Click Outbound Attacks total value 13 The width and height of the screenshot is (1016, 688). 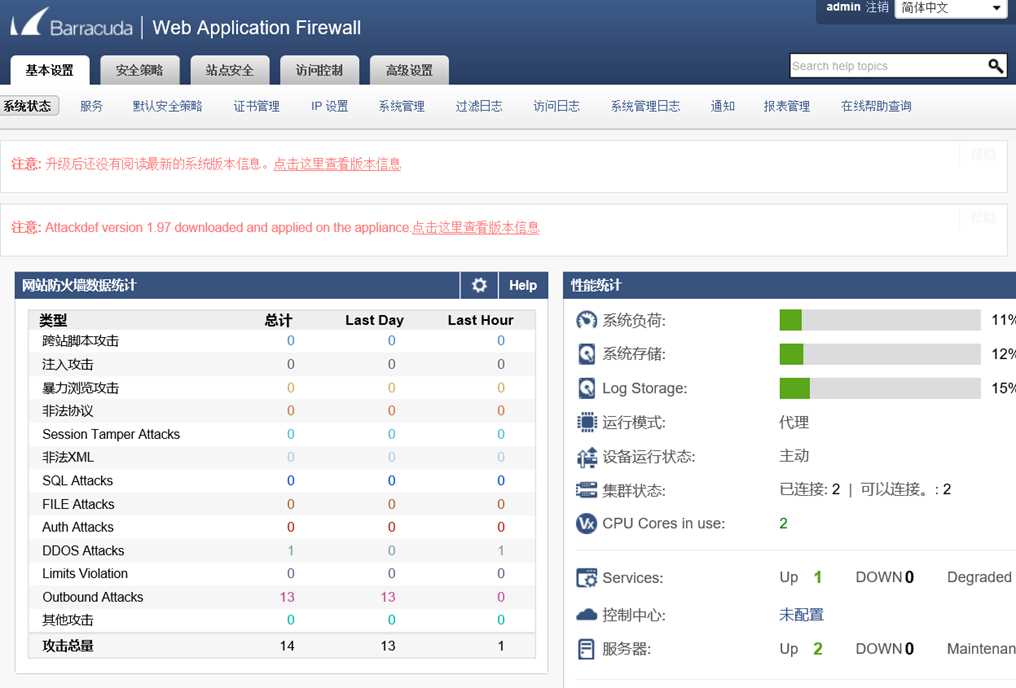click(287, 597)
